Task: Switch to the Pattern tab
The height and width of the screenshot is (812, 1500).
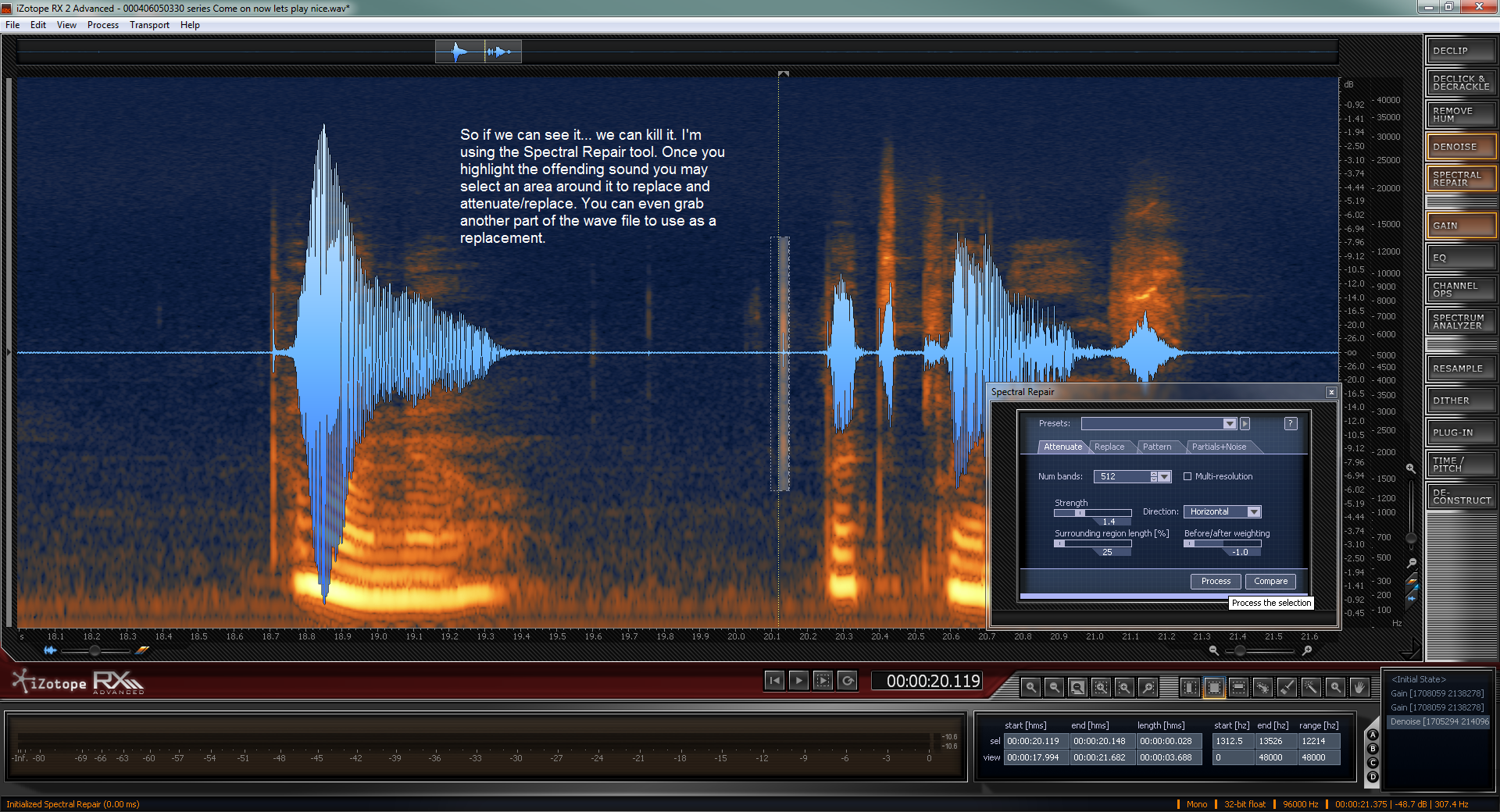Action: 1157,447
